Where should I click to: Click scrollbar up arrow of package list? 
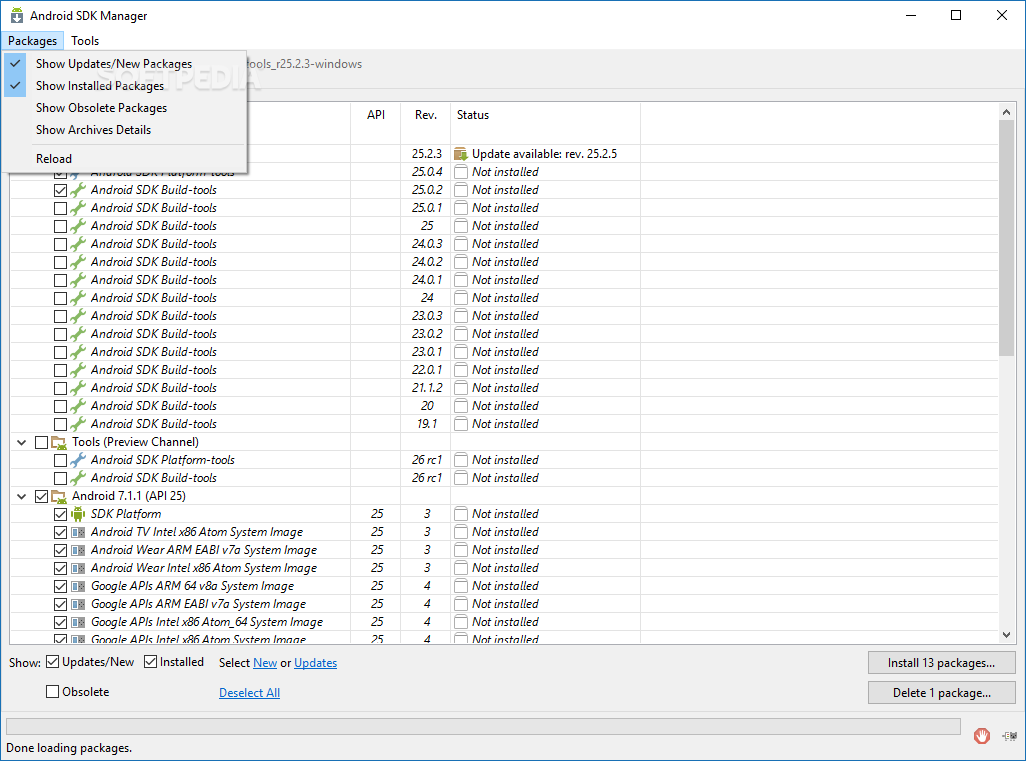pos(1006,113)
